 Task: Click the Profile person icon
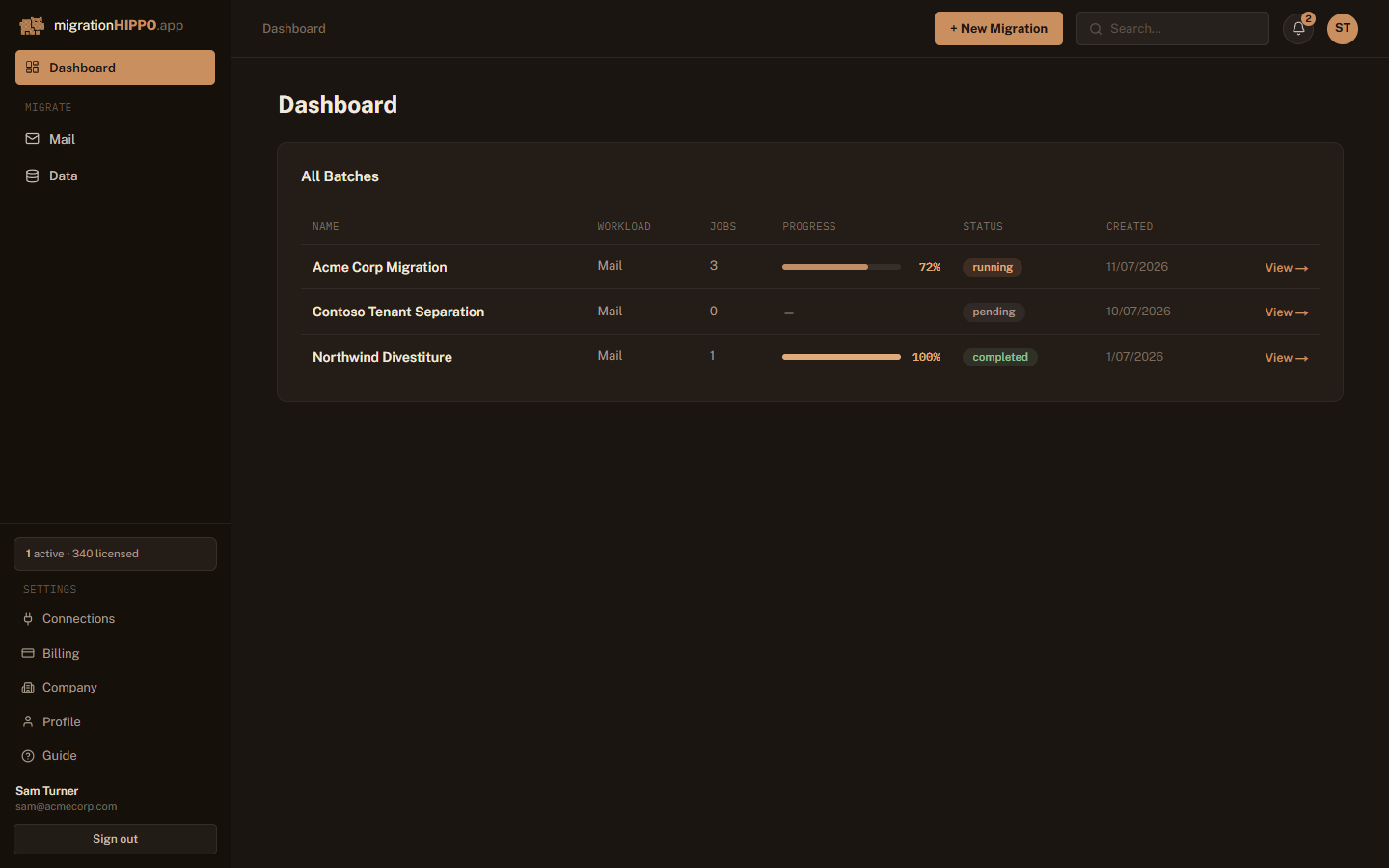(28, 721)
